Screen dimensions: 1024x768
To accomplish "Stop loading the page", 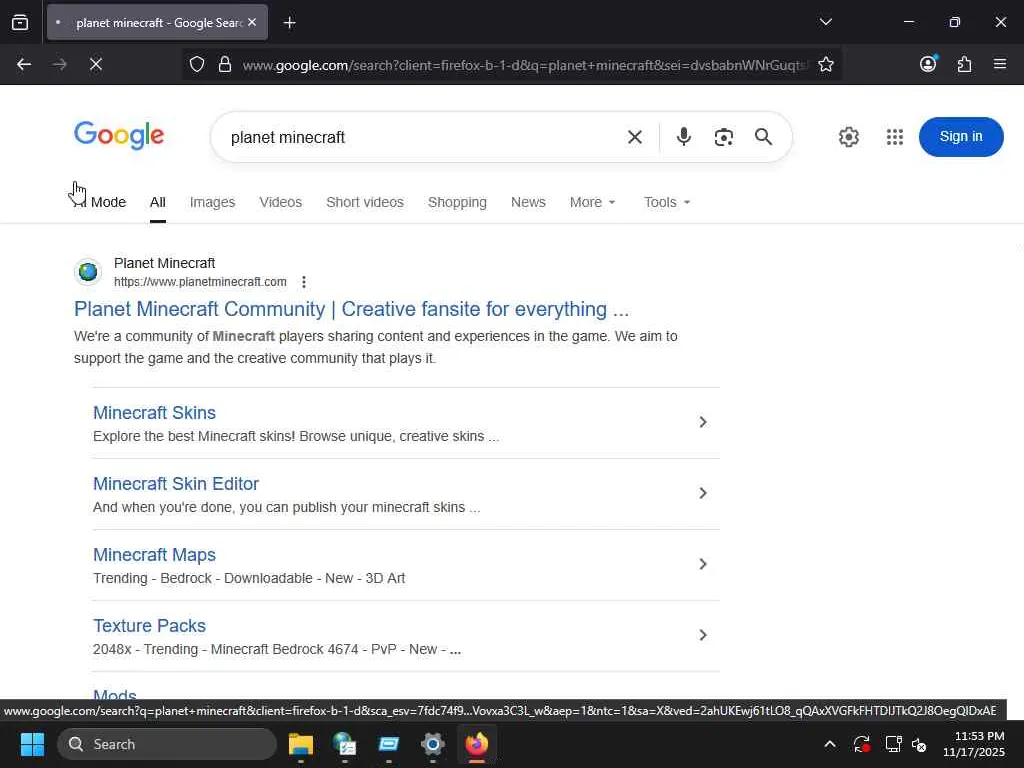I will click(x=95, y=64).
